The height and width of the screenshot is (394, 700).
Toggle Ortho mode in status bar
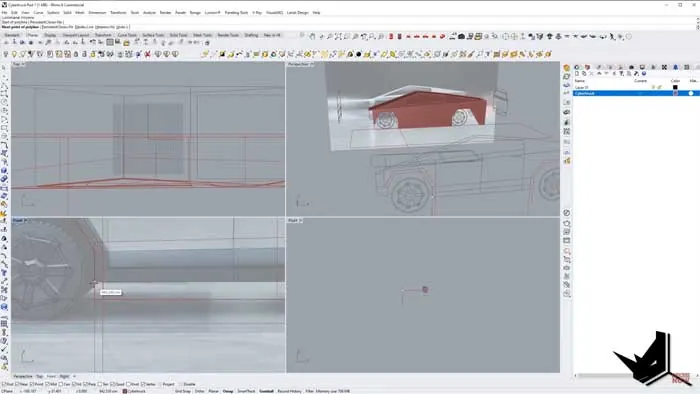click(x=199, y=391)
